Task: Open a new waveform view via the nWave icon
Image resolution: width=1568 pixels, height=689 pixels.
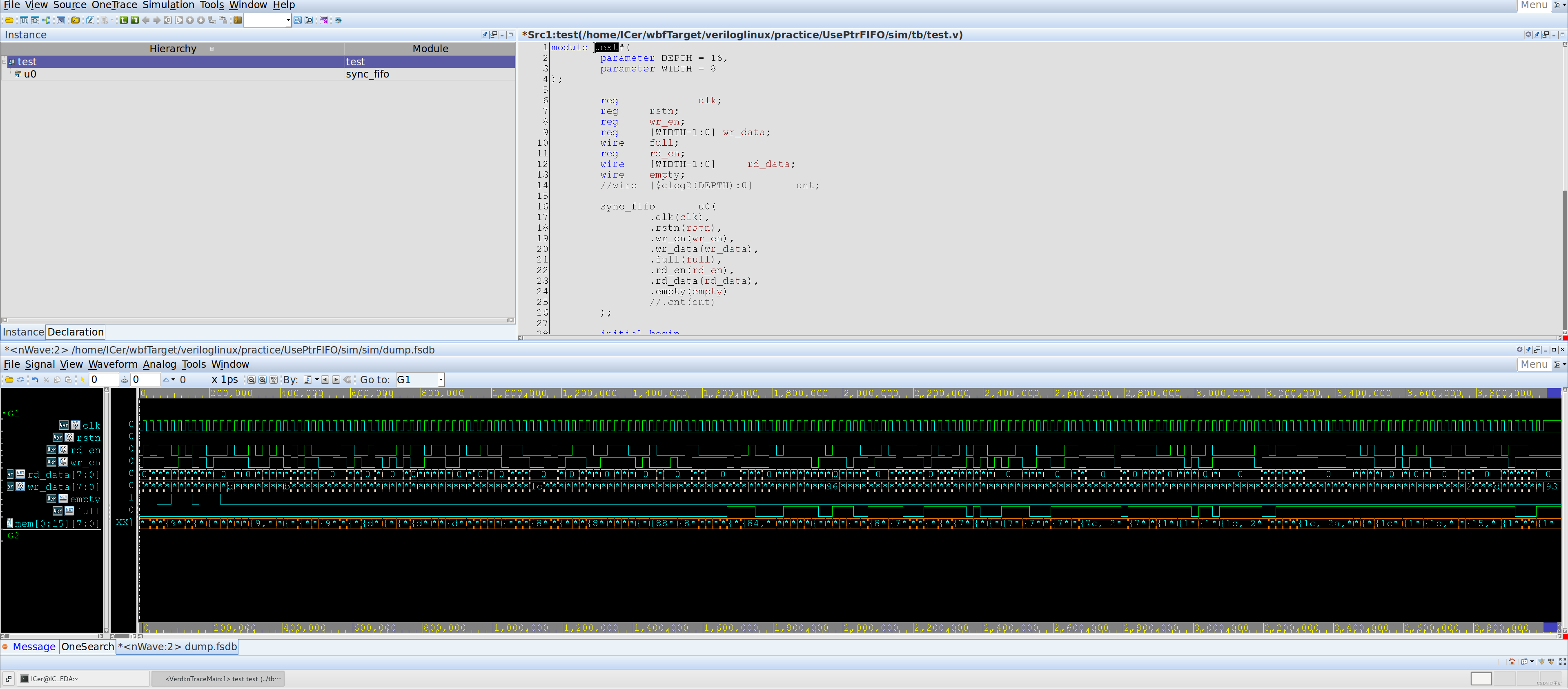Action: pos(24,20)
